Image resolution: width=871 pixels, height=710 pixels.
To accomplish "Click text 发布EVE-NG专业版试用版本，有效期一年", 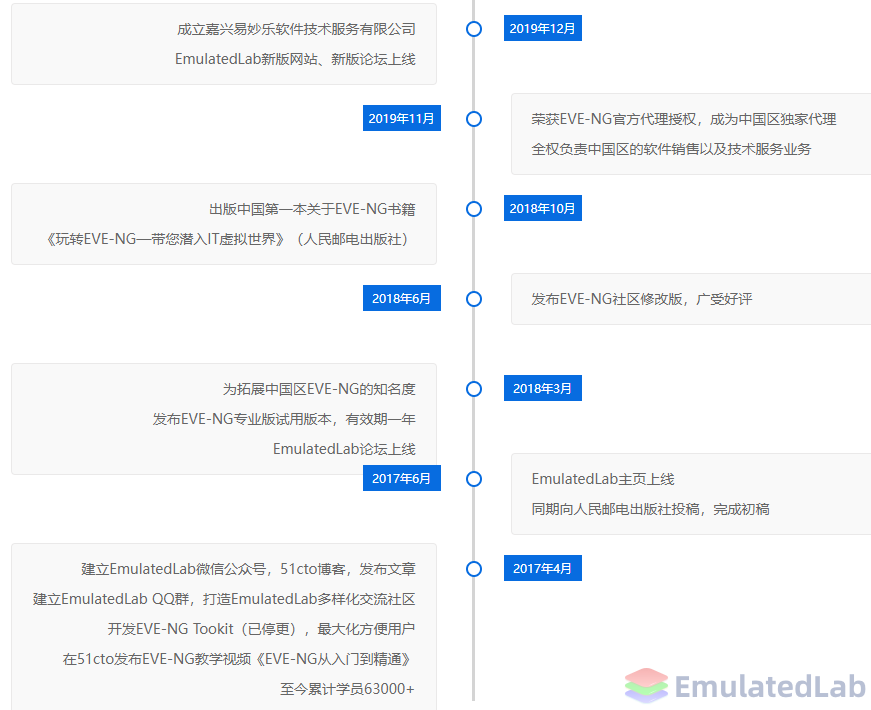I will click(x=284, y=419).
